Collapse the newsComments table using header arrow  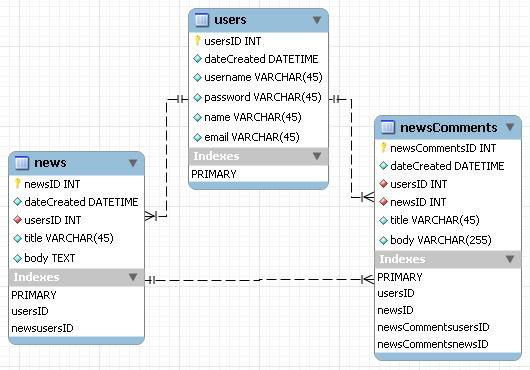pyautogui.click(x=510, y=127)
